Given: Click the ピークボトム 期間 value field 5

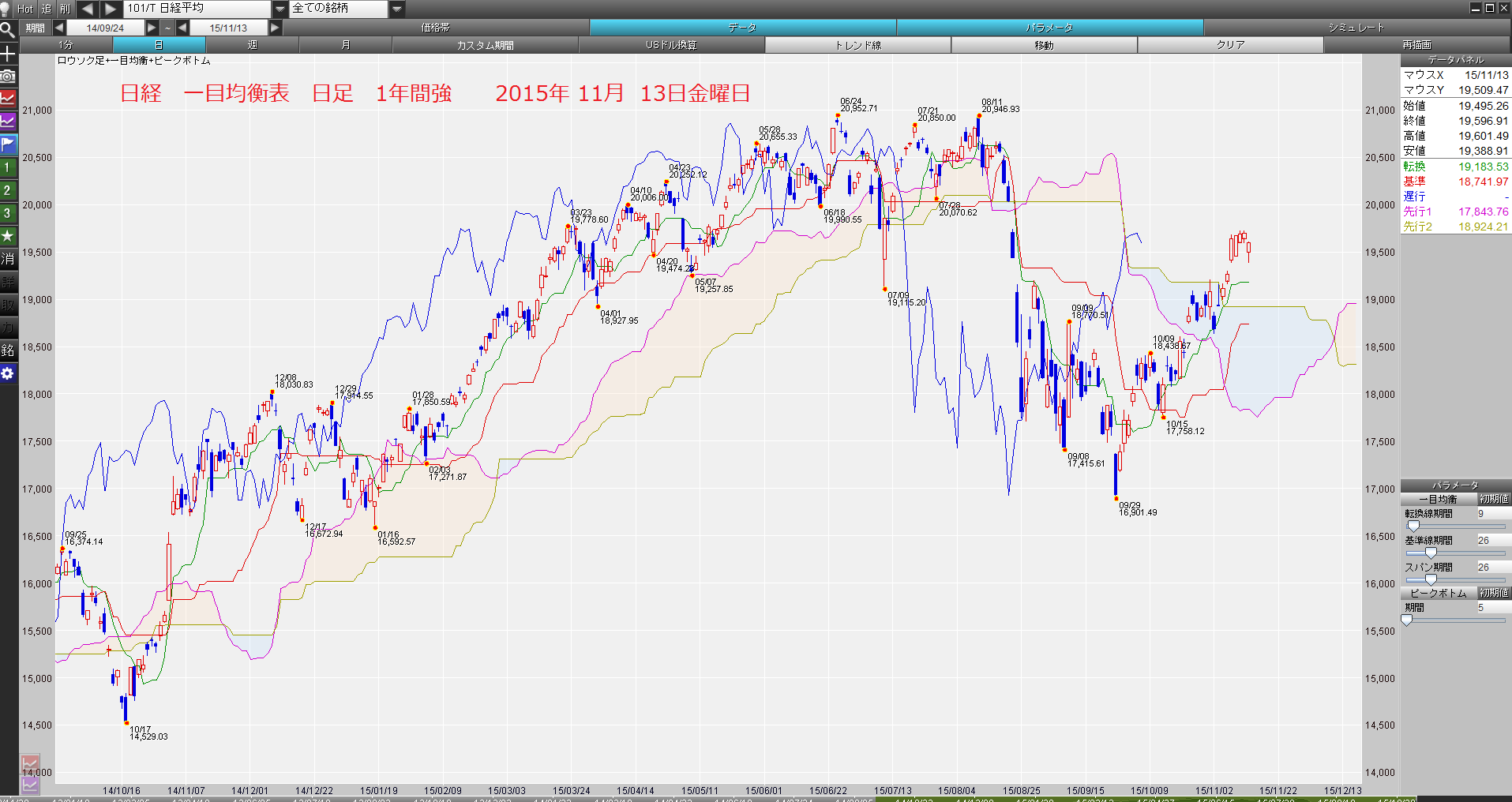Looking at the screenshot, I should point(1493,608).
